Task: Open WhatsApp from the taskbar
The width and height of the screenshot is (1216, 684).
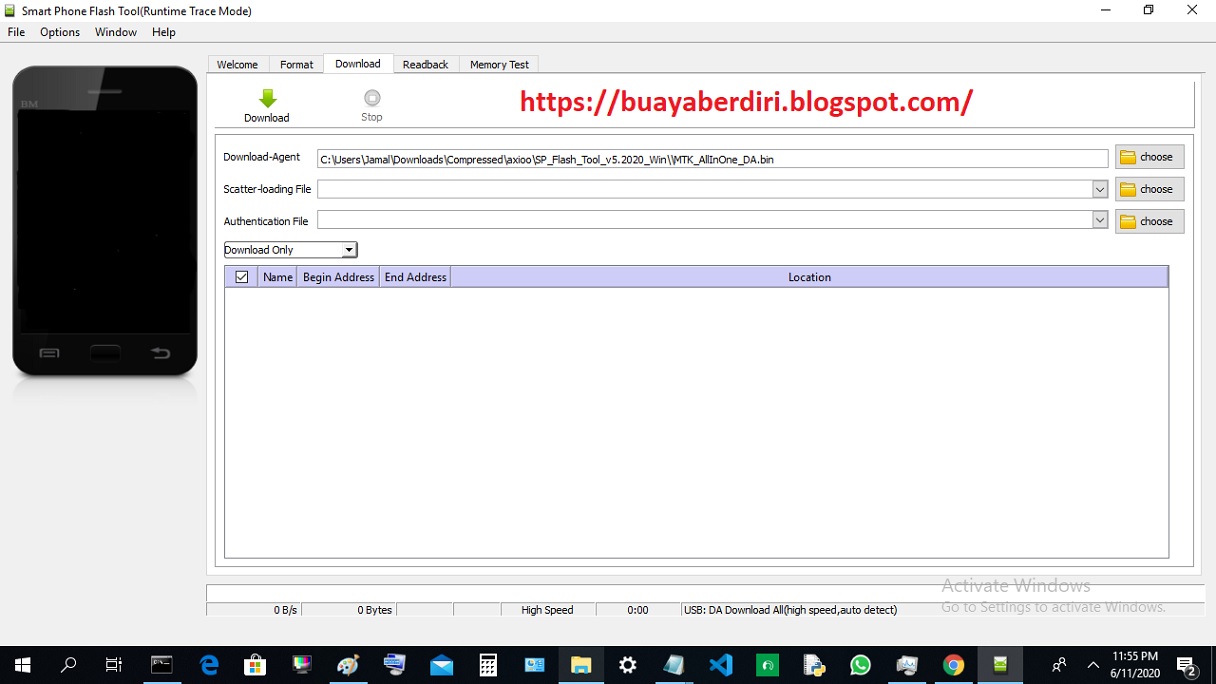Action: [860, 664]
